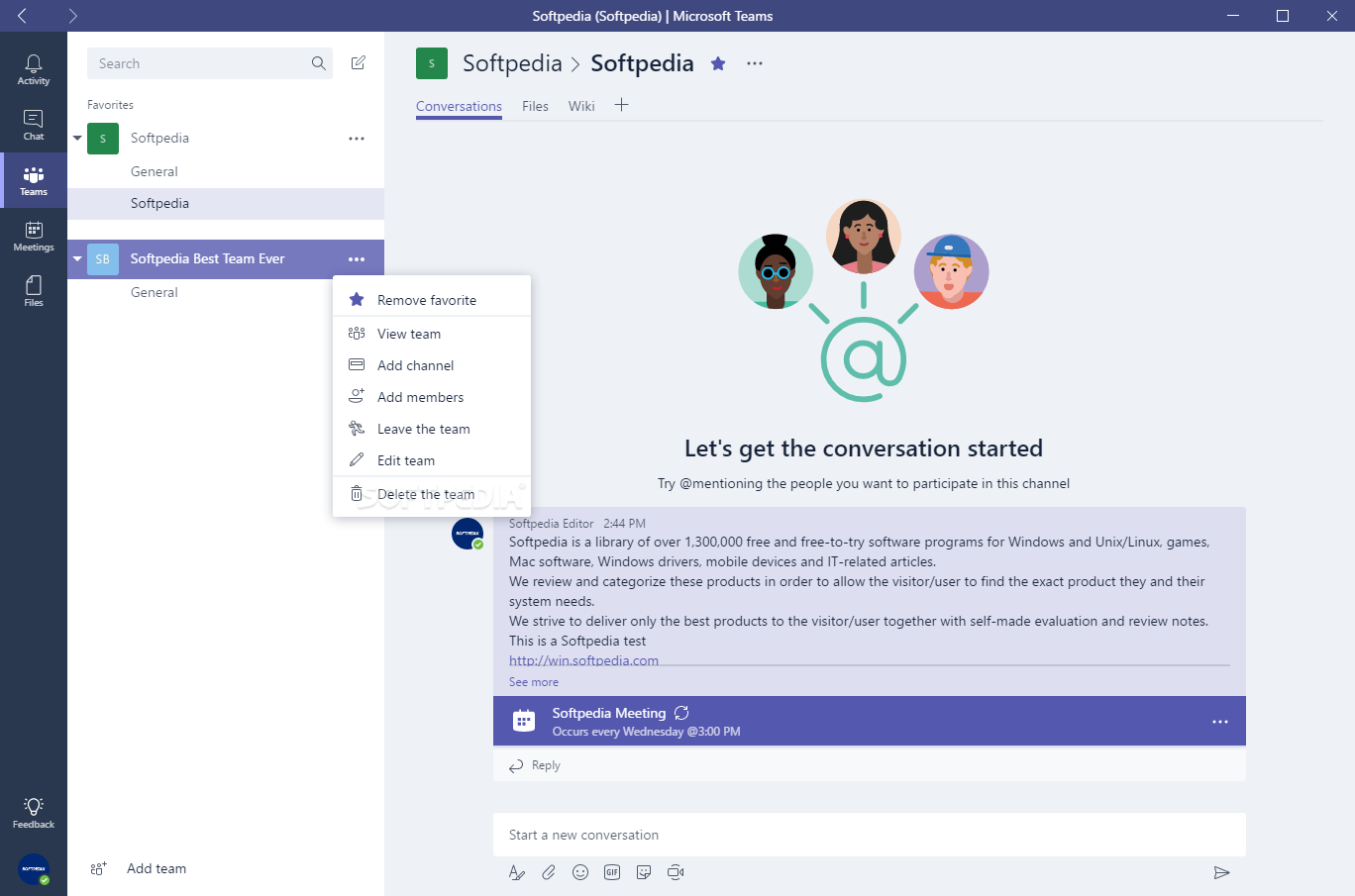Choose Add members from context menu
The image size is (1355, 896).
coord(432,397)
